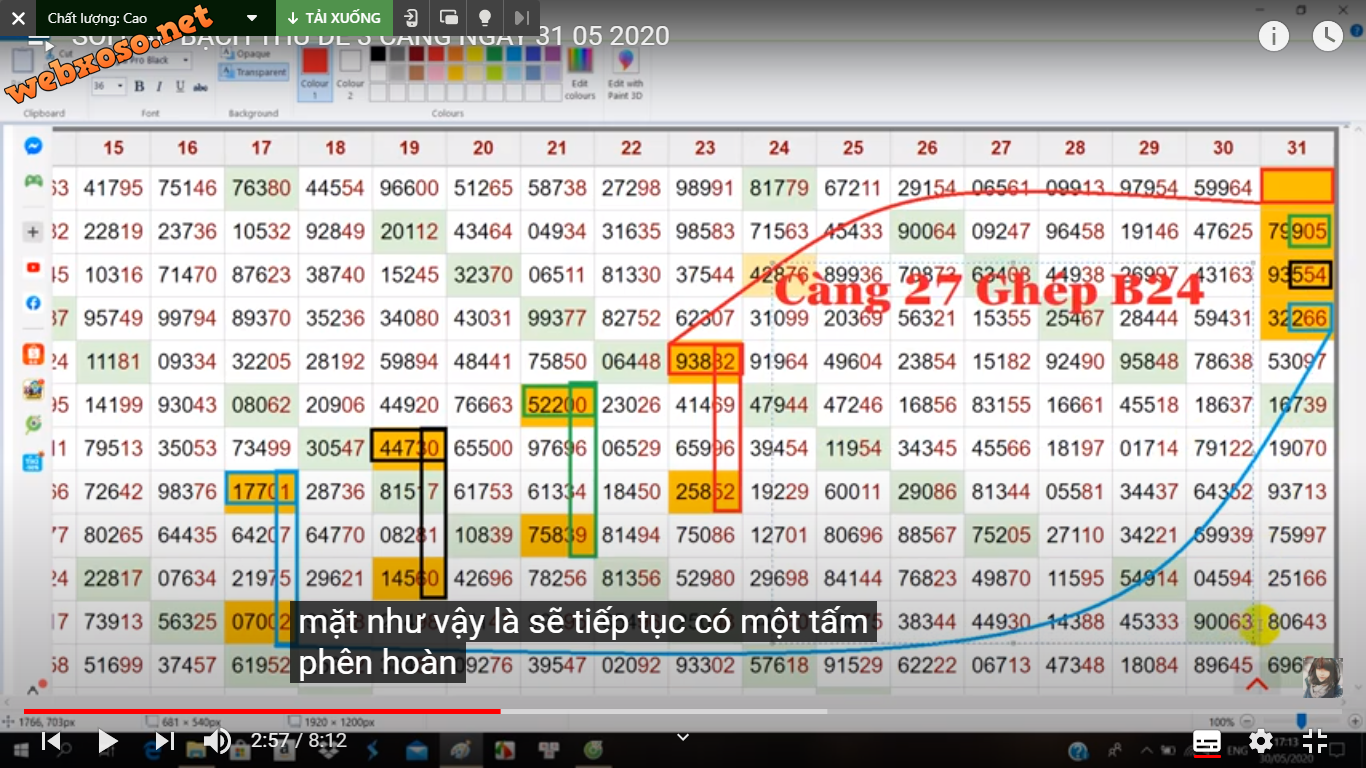Select Colour 1 red swatch in Paint
1366x768 pixels.
315,72
